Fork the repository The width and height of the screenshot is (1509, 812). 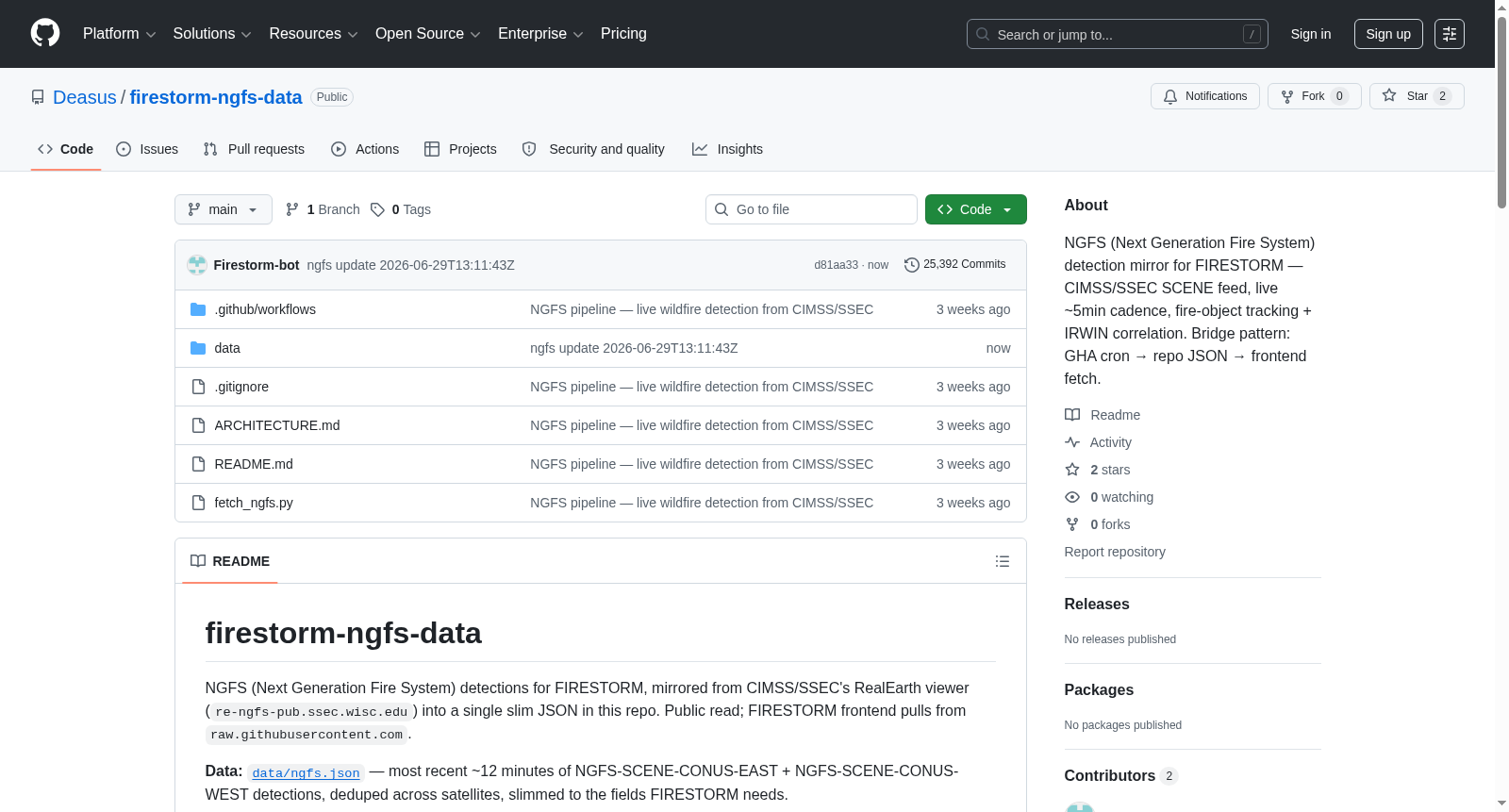(1315, 96)
